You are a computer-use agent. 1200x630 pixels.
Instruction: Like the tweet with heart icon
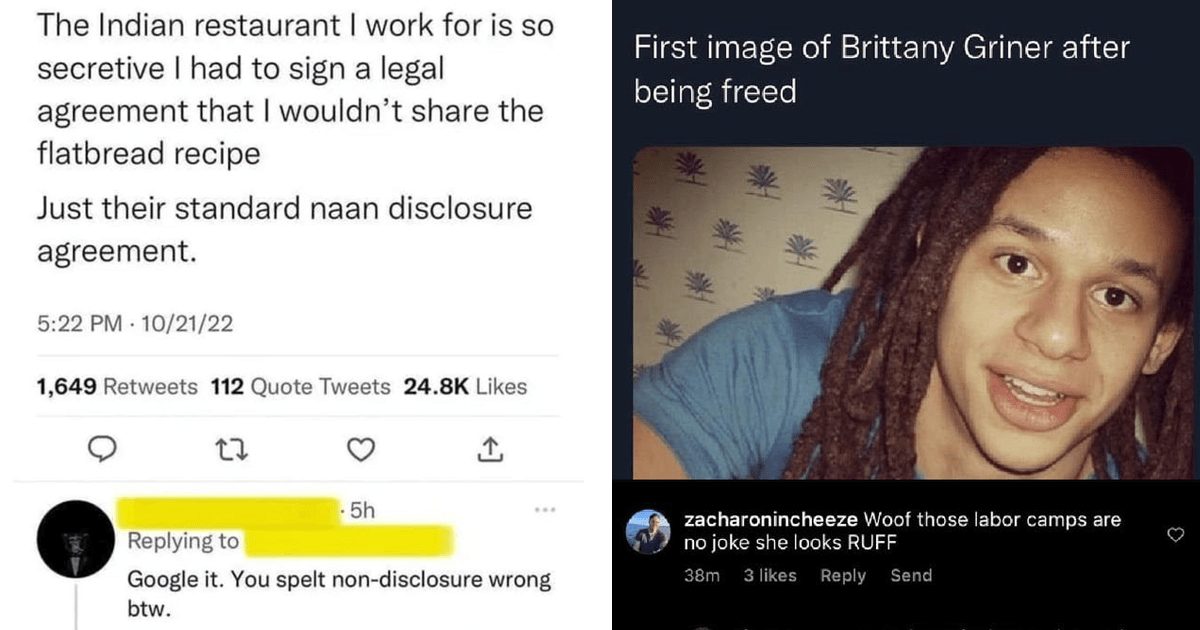tap(360, 452)
